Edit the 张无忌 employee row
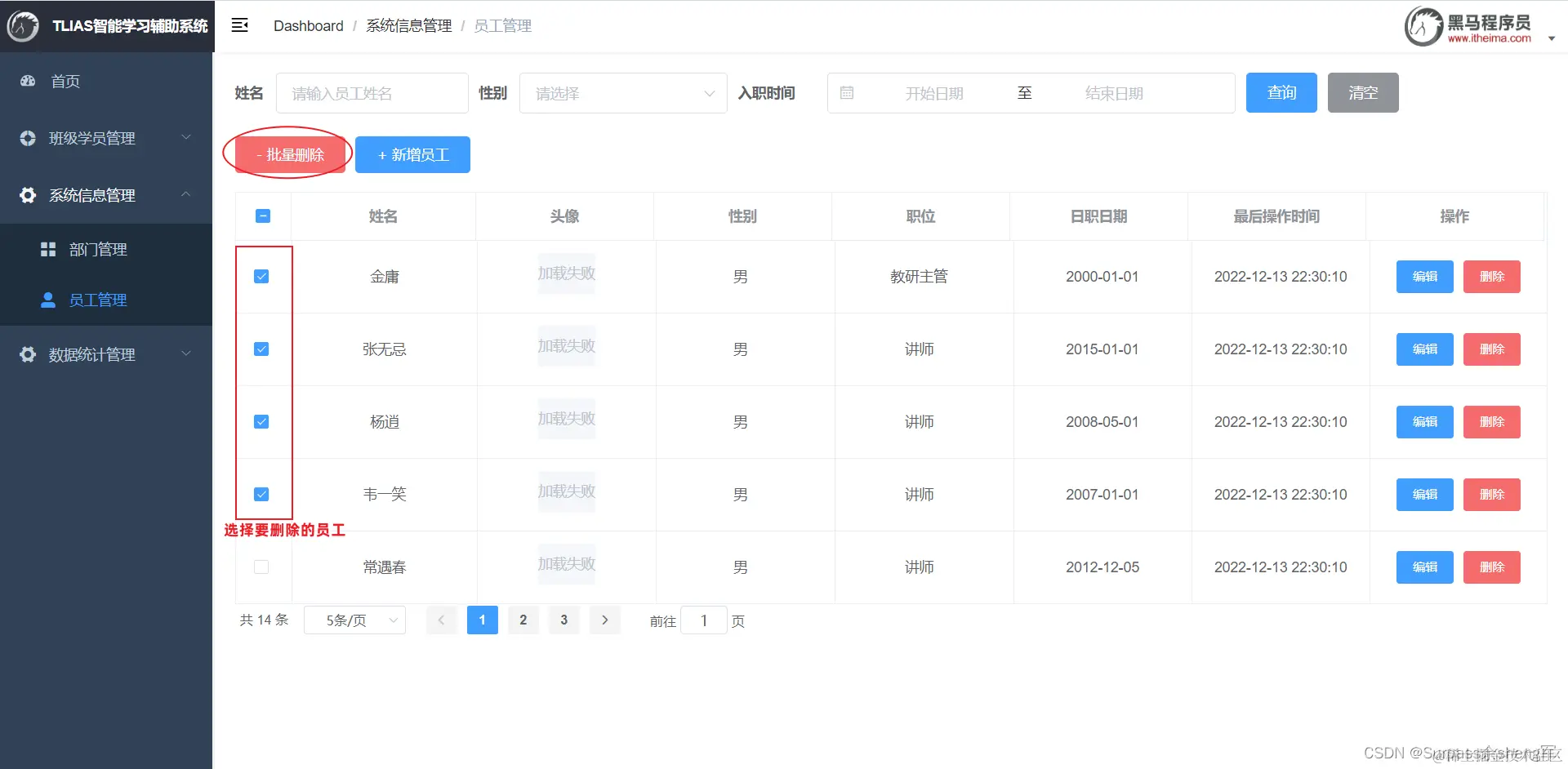The width and height of the screenshot is (1568, 769). (x=1425, y=349)
